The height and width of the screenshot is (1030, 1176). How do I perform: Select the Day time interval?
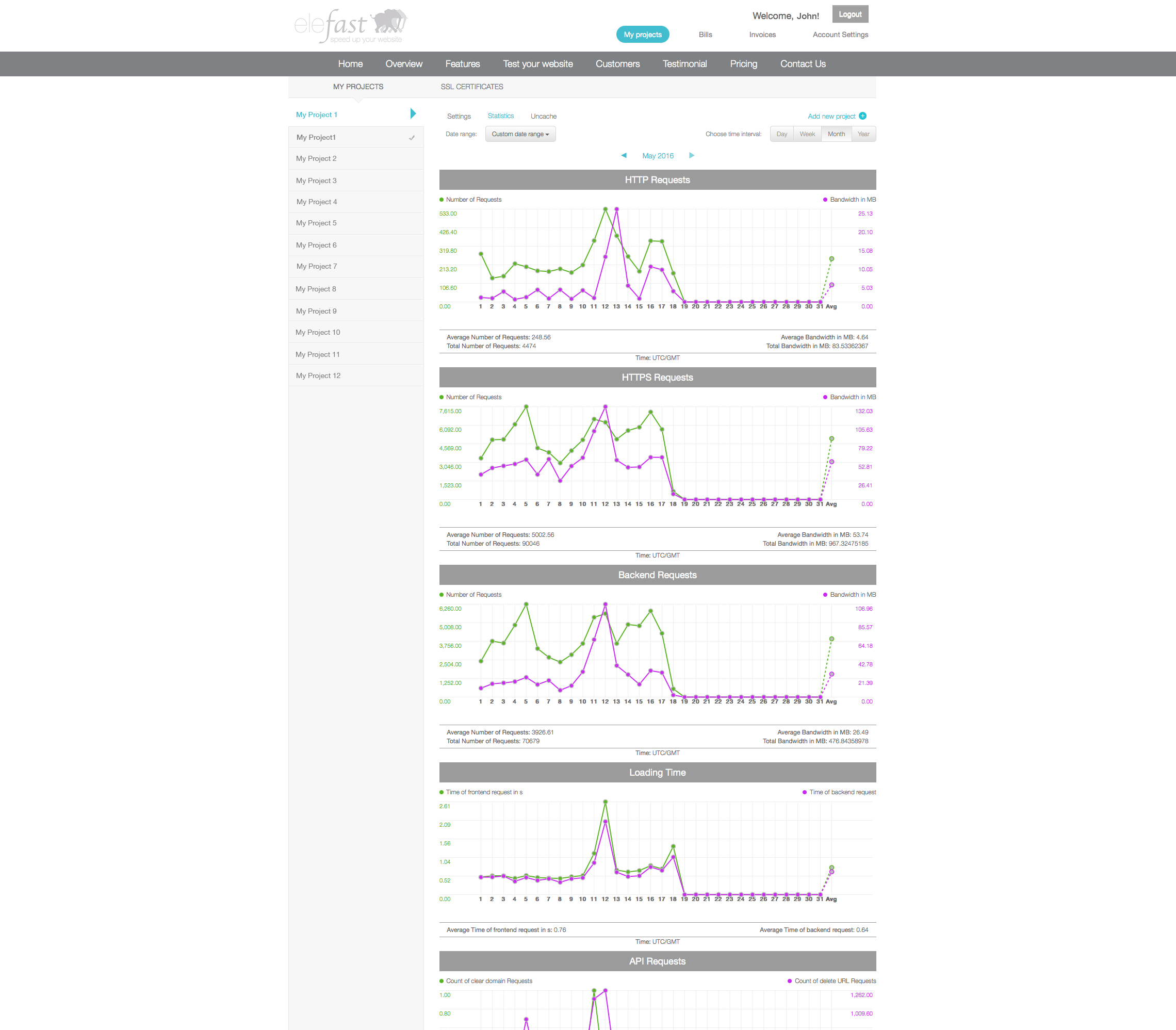point(782,135)
